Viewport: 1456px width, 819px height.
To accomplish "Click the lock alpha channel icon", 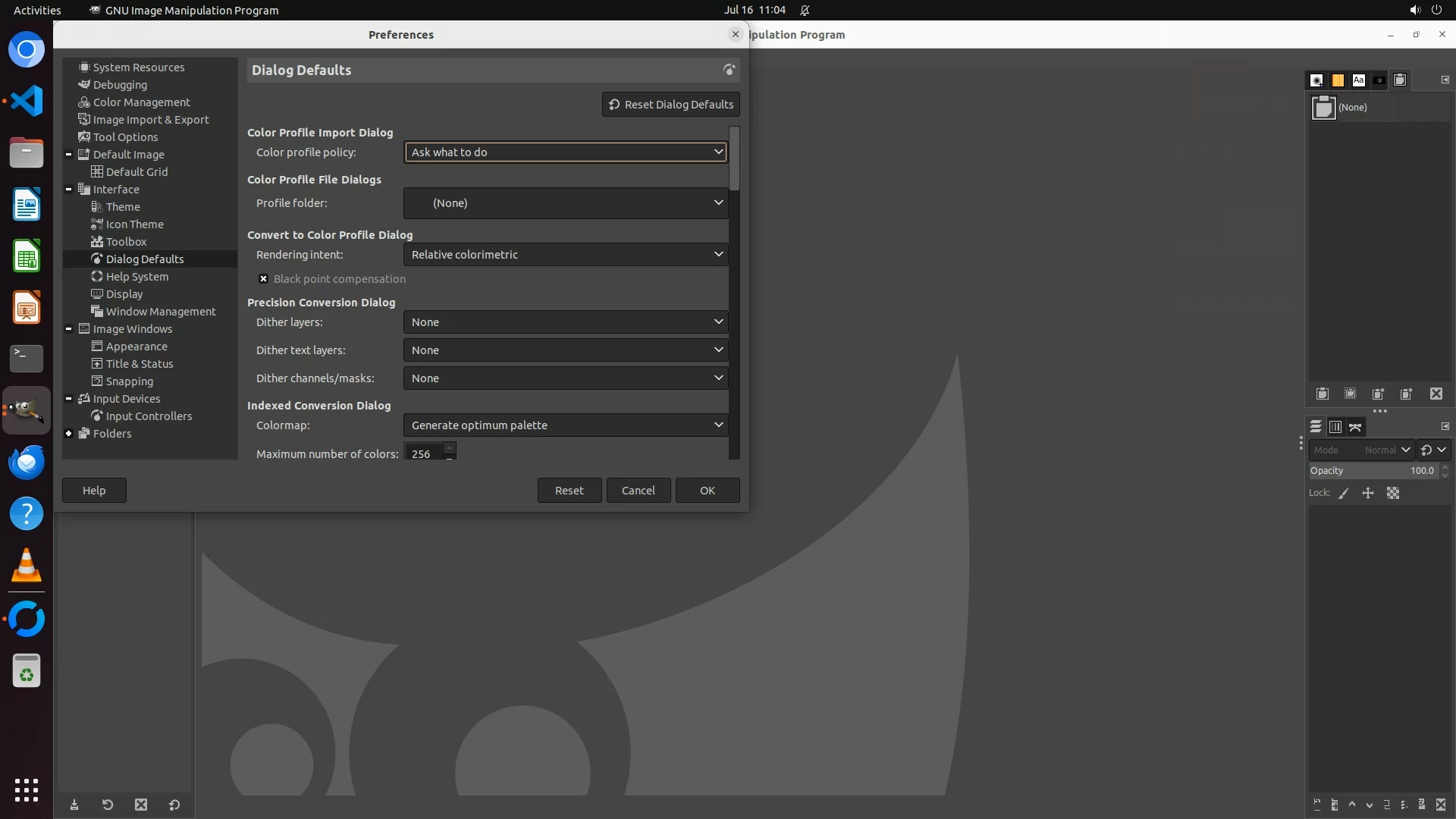I will 1393,493.
